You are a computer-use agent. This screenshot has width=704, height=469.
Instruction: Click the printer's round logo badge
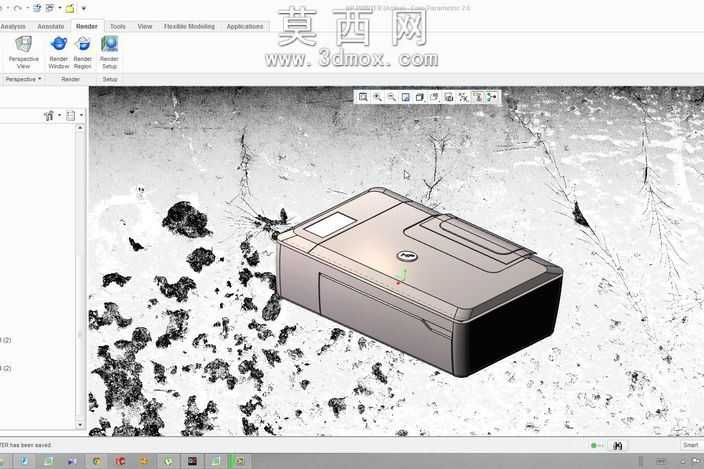pos(408,256)
